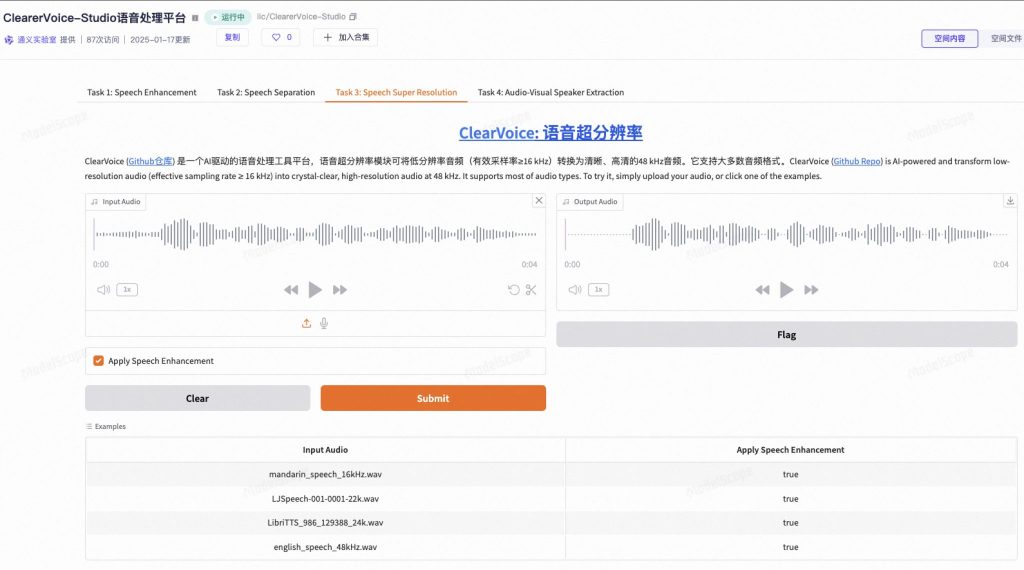Open Task 4: Audio-Visual Speaker Extraction tab
The image size is (1024, 570).
coord(550,92)
